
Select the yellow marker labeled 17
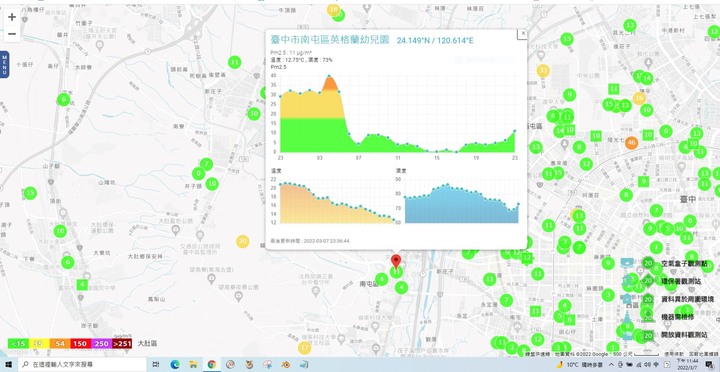pyautogui.click(x=304, y=348)
